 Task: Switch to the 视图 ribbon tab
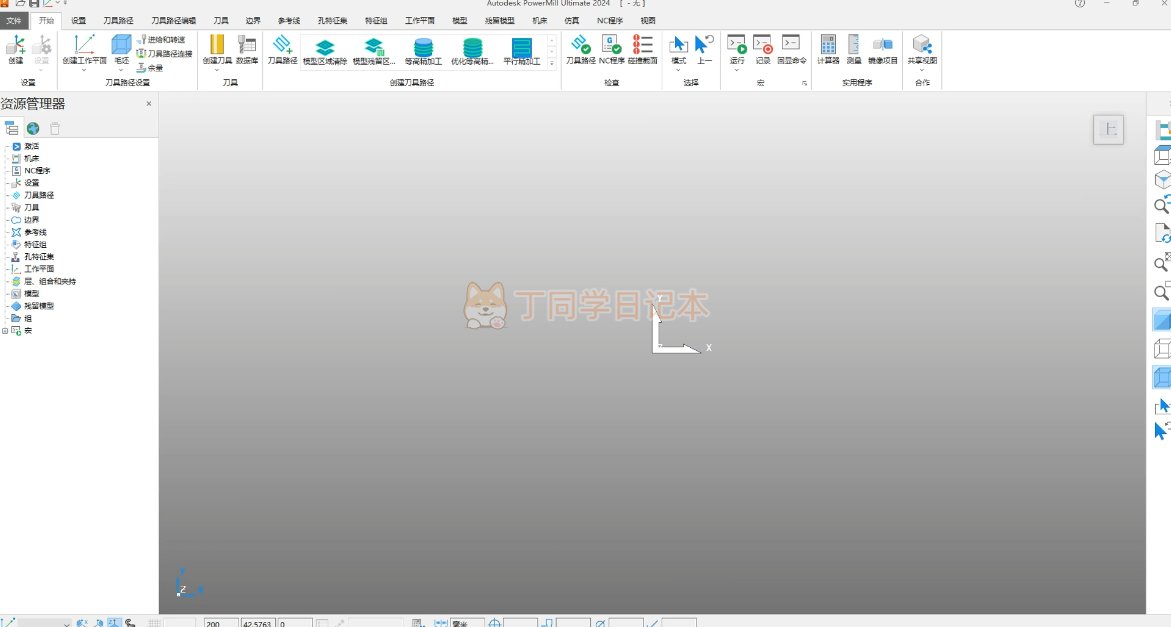(x=647, y=21)
